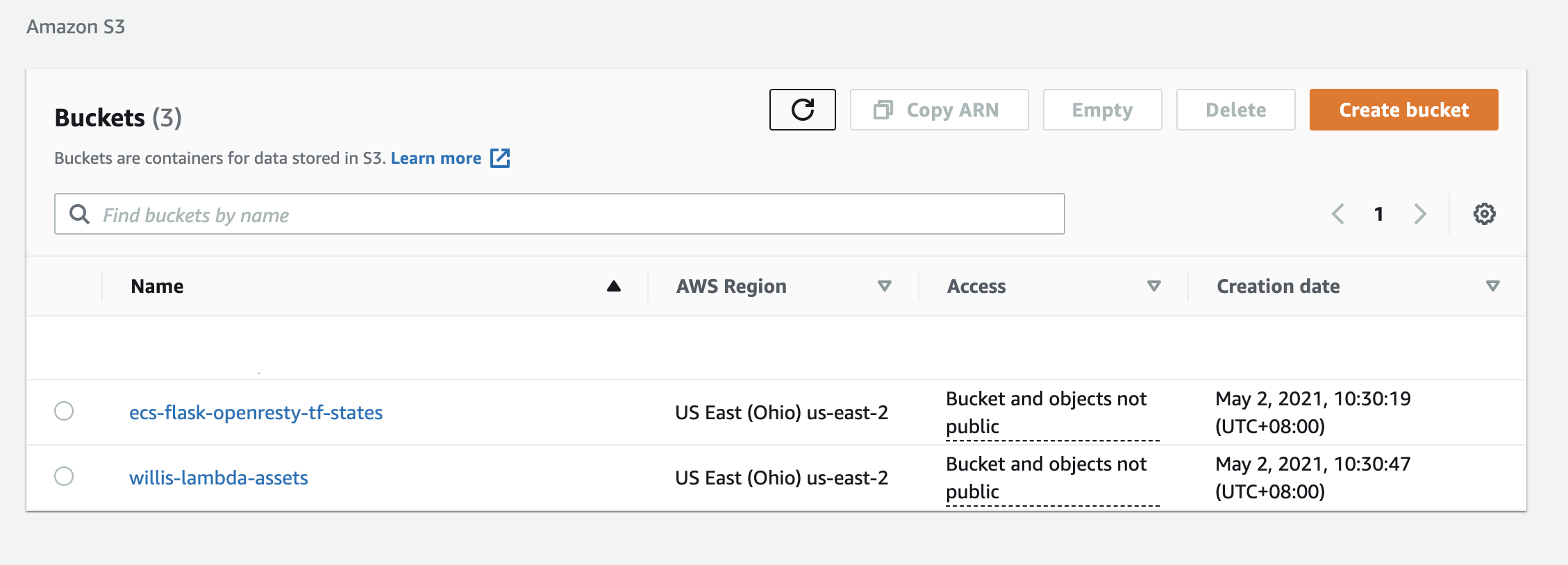Viewport: 1568px width, 565px height.
Task: Go to previous page chevron
Action: [x=1338, y=214]
